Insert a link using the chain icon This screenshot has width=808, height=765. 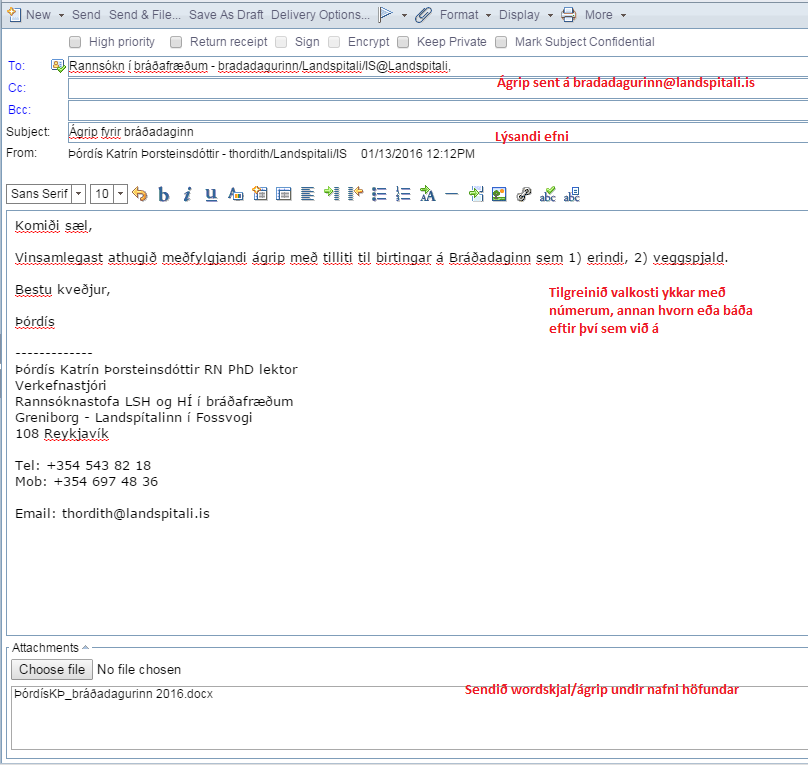pos(523,194)
